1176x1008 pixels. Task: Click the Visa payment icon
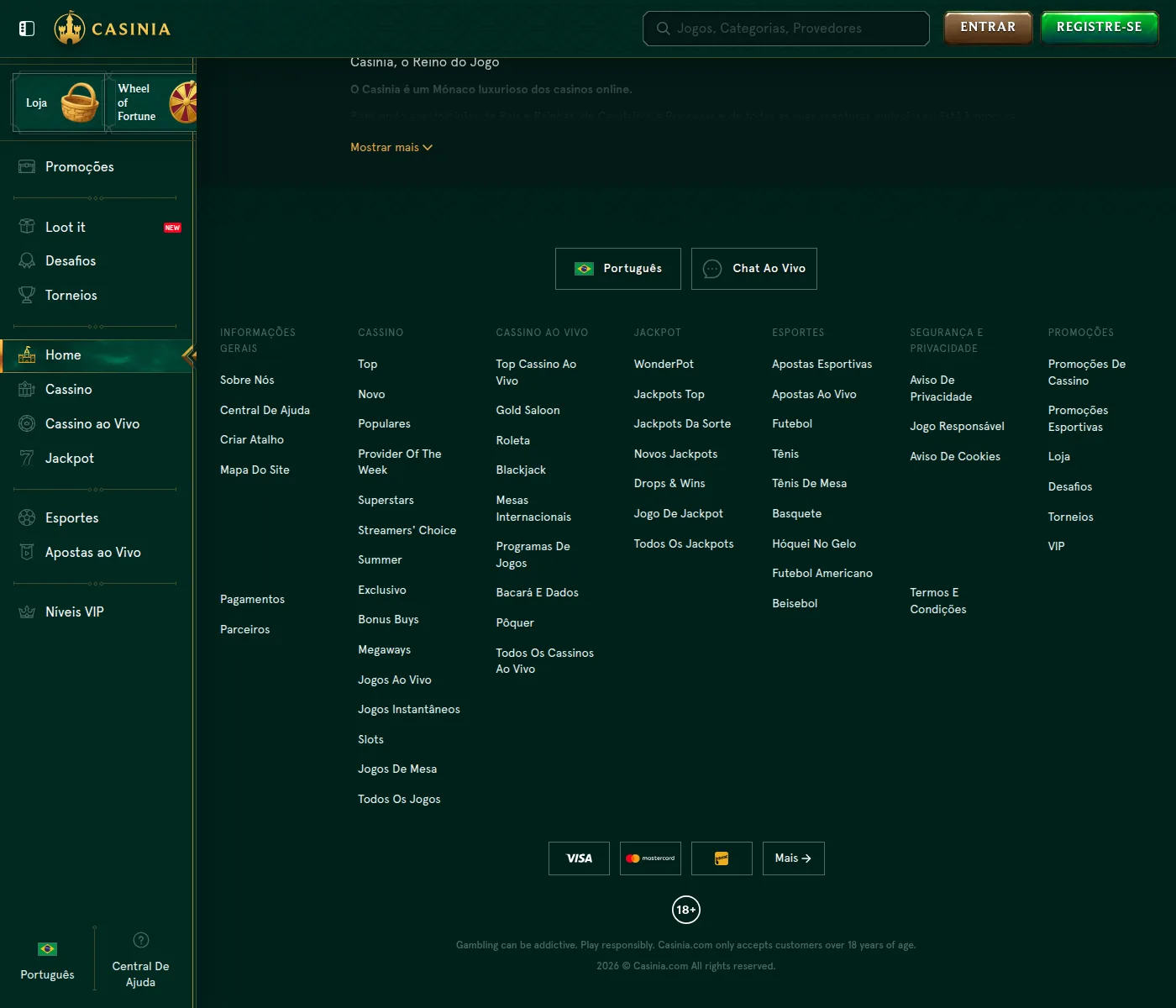579,858
